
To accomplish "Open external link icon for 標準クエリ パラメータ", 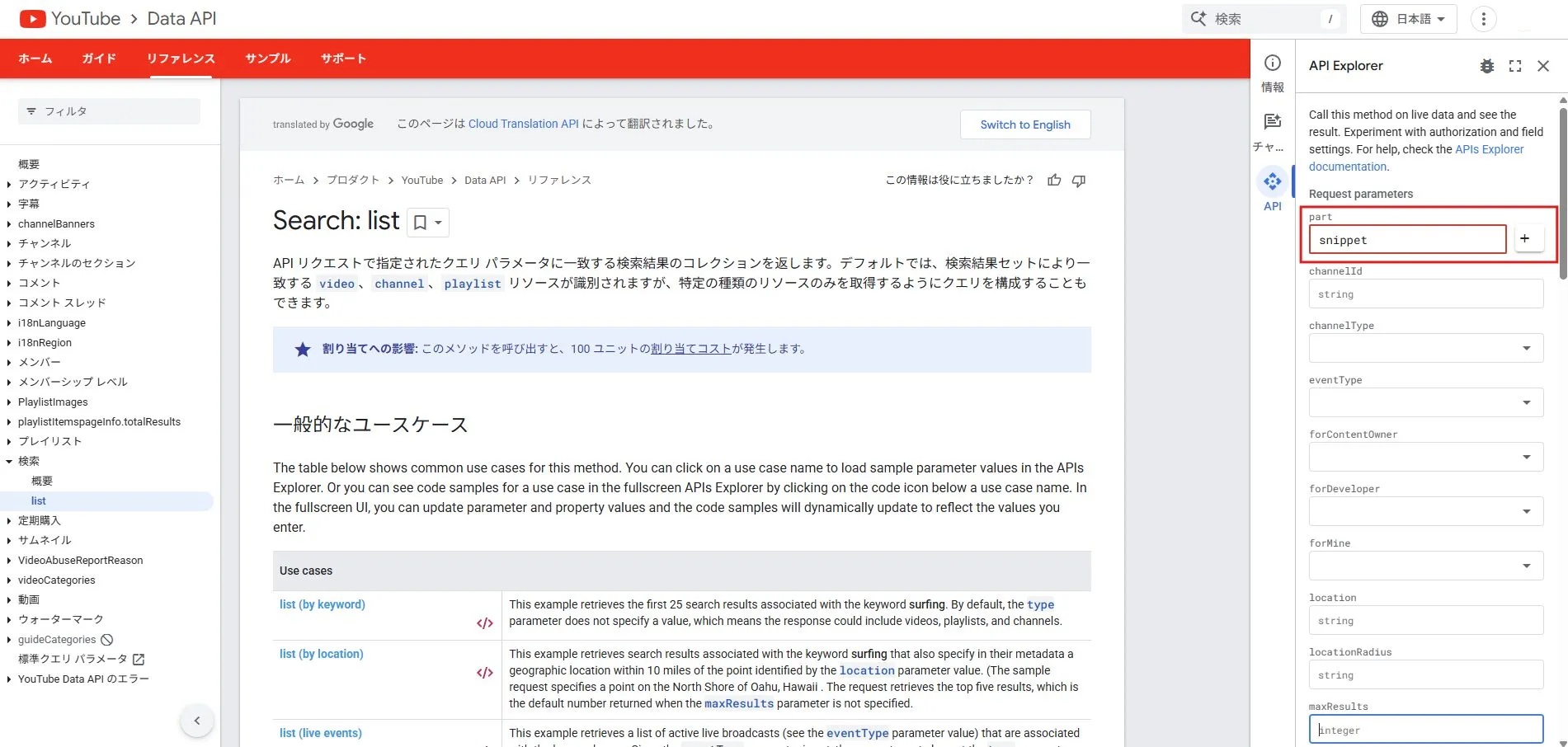I will [x=139, y=660].
